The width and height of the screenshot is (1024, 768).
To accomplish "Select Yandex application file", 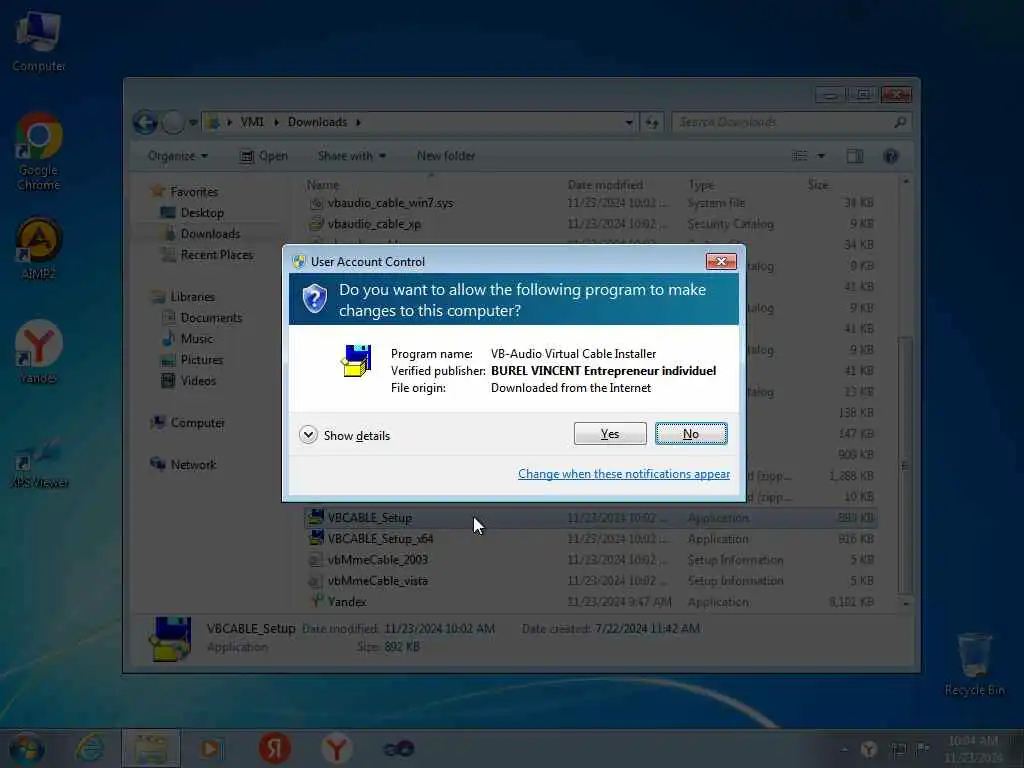I will [x=591, y=601].
